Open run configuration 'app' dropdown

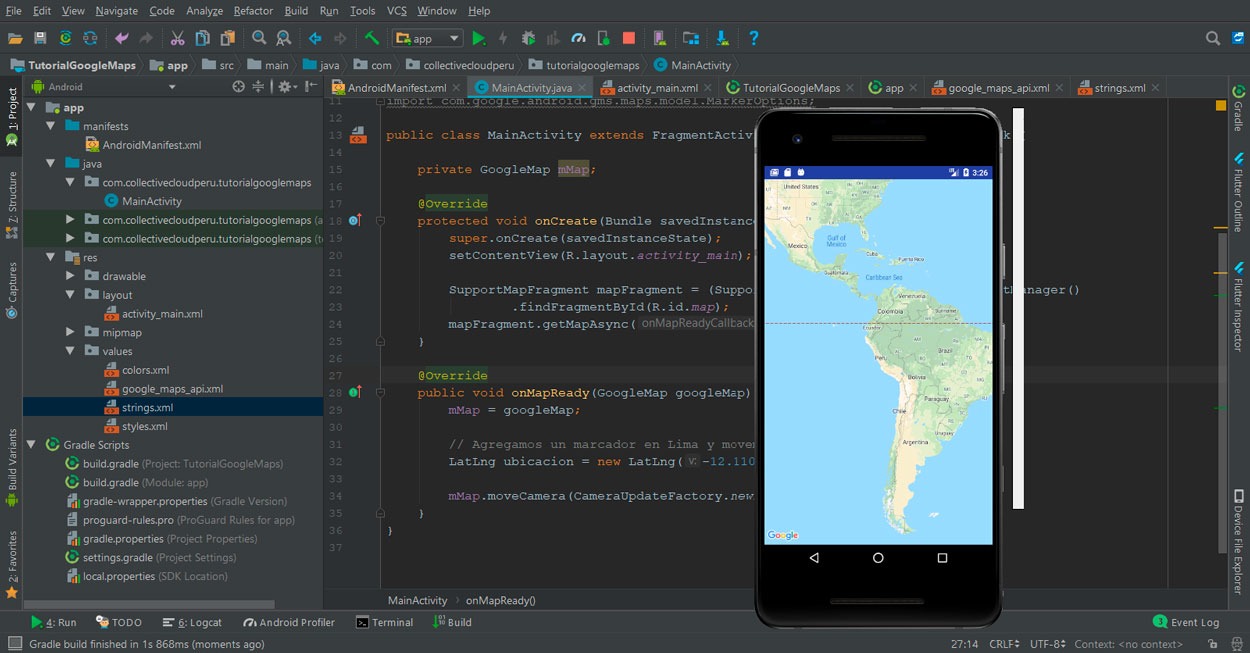coord(428,38)
